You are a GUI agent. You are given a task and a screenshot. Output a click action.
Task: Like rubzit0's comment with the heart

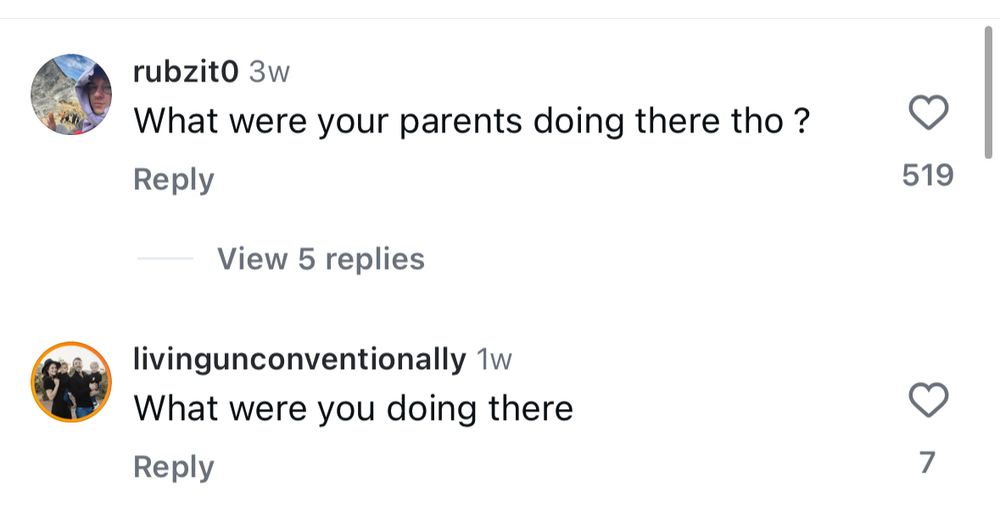click(x=928, y=113)
